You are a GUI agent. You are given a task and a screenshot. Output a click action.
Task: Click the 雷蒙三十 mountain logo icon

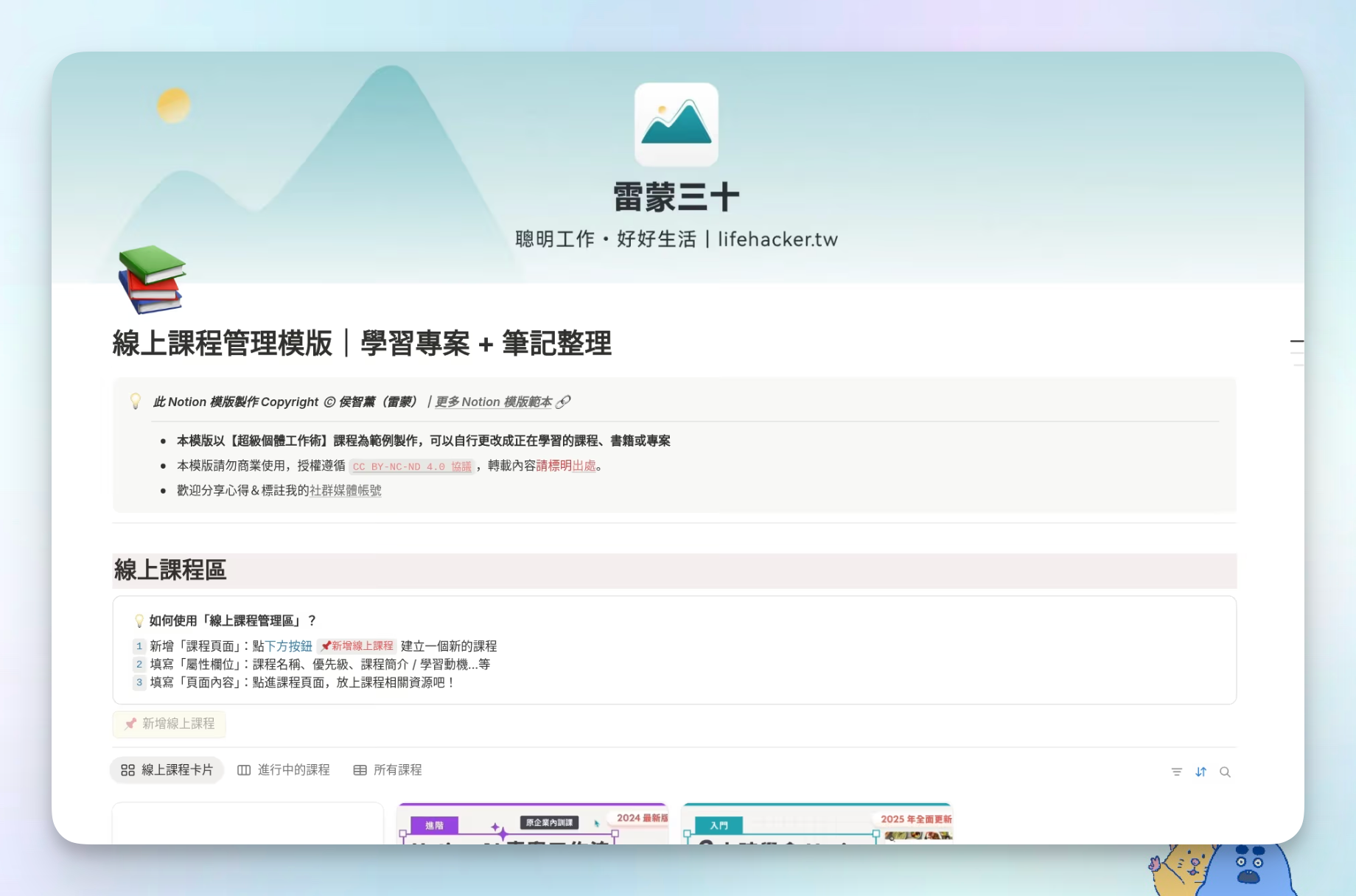pos(676,125)
